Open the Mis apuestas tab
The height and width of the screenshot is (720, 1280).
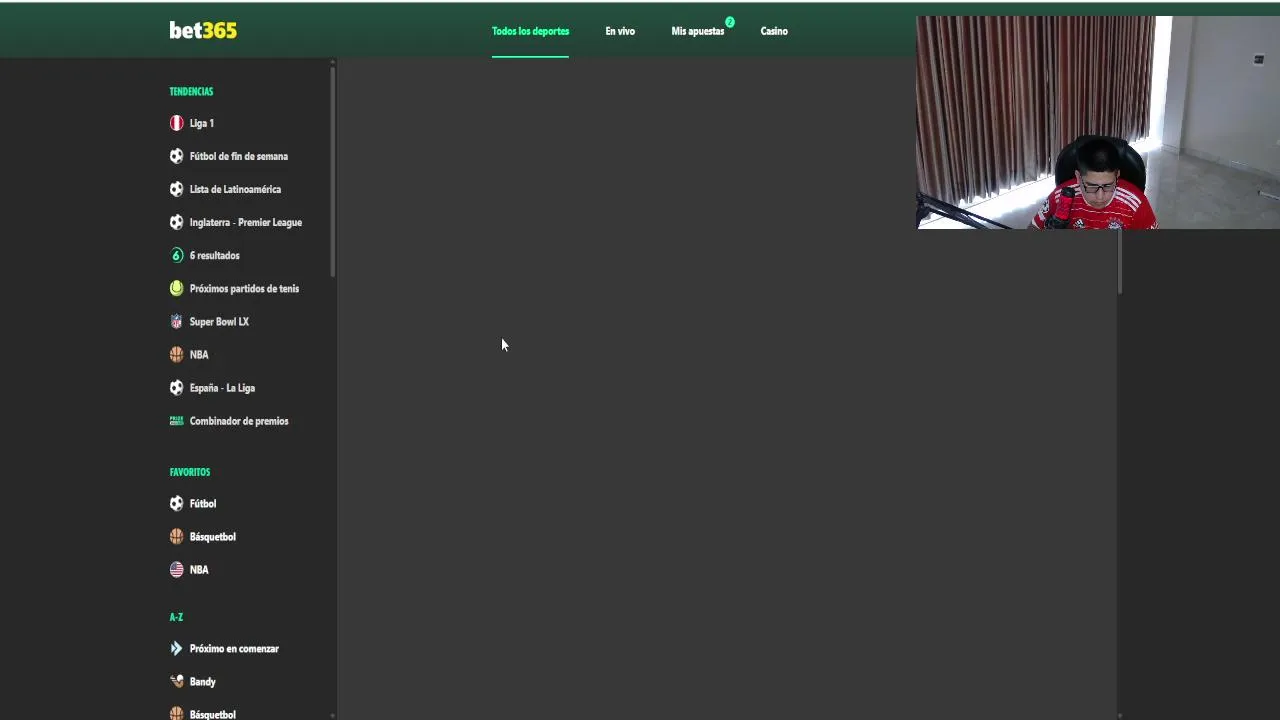(697, 31)
